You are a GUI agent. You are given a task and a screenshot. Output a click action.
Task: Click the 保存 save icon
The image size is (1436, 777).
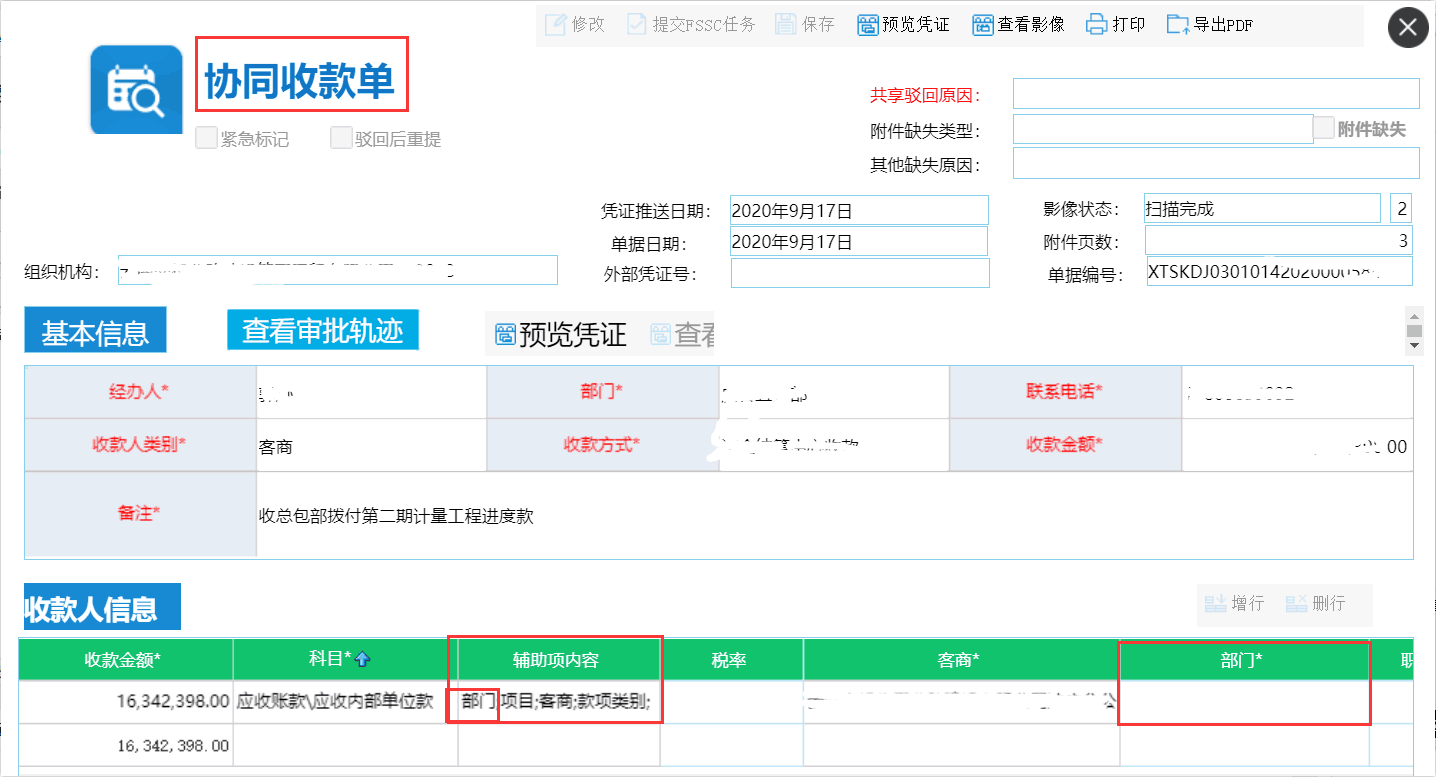point(786,25)
